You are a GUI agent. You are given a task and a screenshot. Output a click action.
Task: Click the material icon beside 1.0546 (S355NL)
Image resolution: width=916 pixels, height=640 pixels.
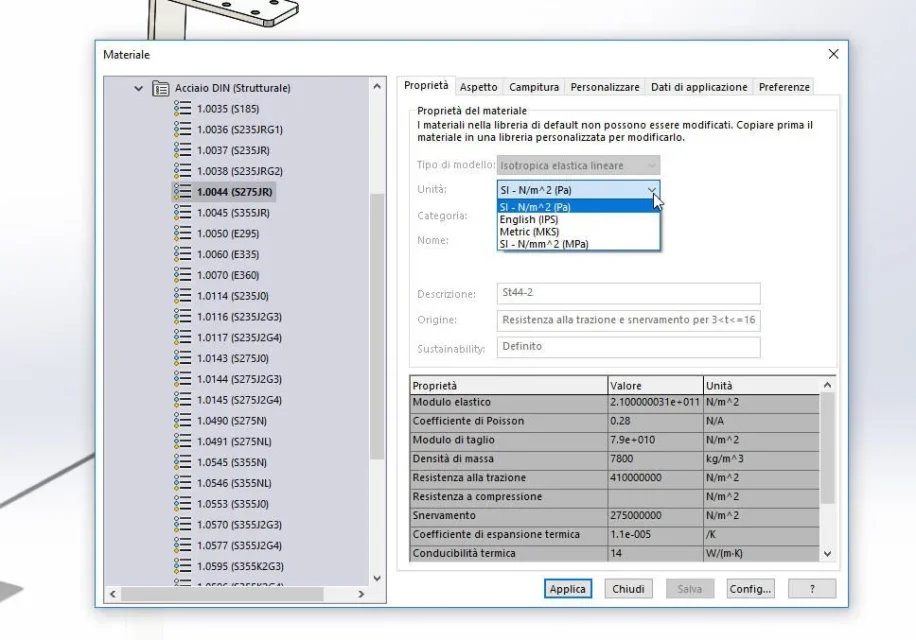[182, 483]
